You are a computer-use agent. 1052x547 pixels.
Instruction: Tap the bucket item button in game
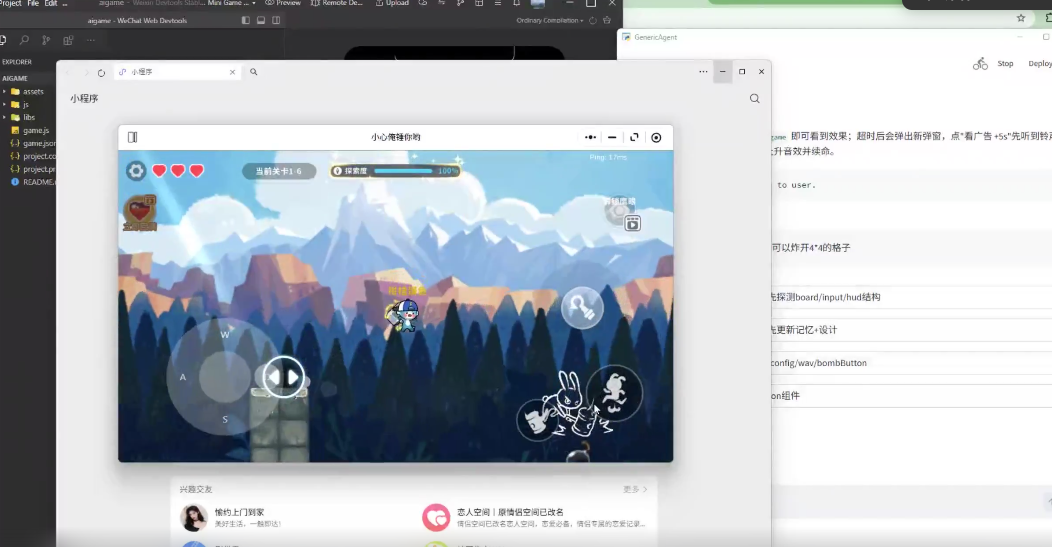coord(537,419)
